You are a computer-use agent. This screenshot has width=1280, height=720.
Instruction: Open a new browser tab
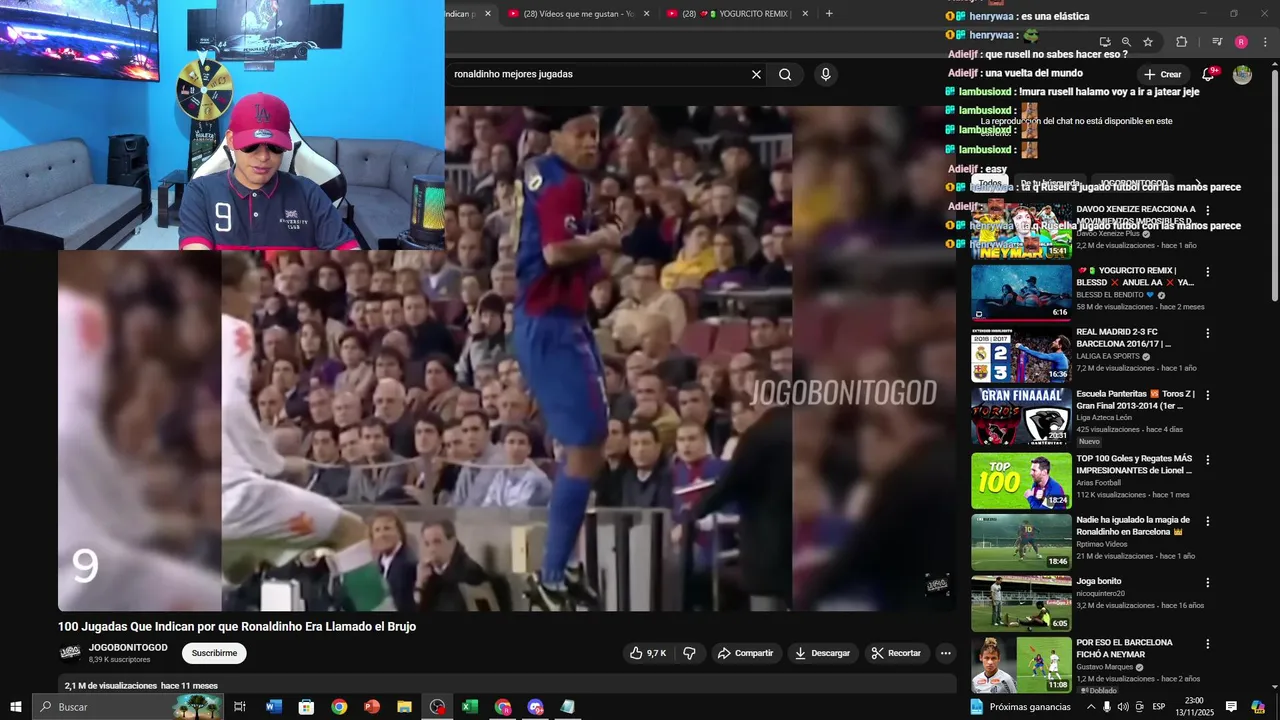pos(829,14)
